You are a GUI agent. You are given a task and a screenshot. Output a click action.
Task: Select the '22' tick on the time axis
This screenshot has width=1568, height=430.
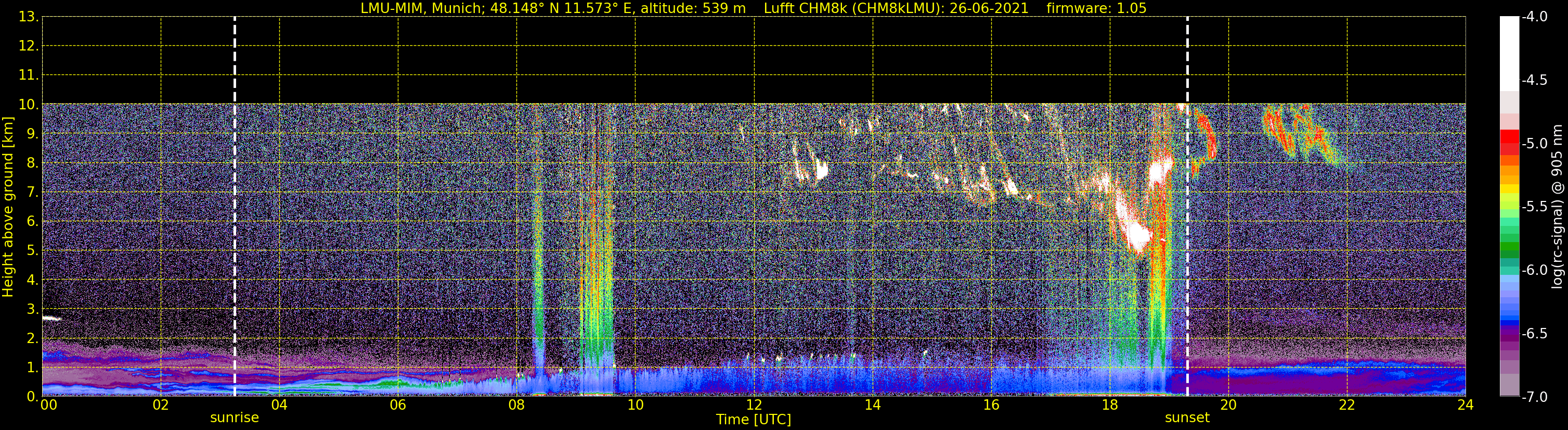pyautogui.click(x=1347, y=405)
